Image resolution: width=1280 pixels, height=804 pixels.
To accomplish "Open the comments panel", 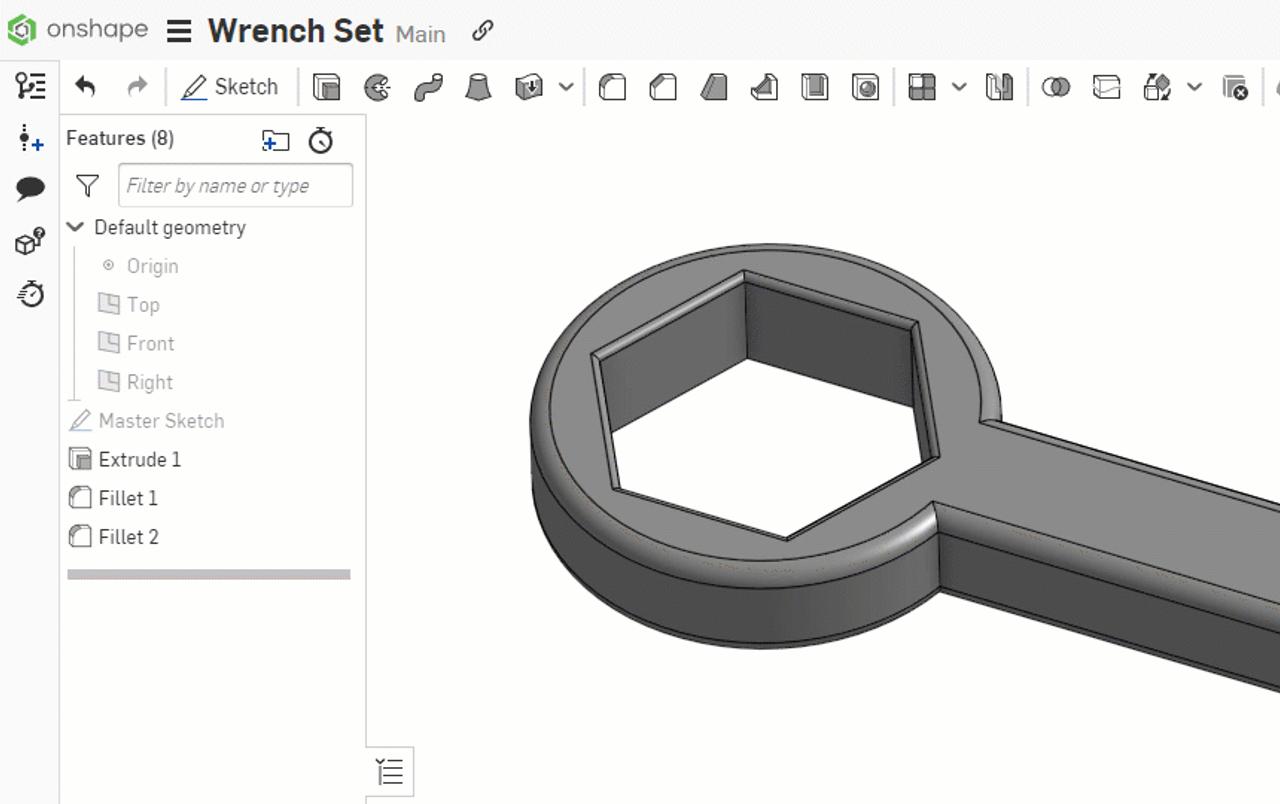I will [x=31, y=188].
